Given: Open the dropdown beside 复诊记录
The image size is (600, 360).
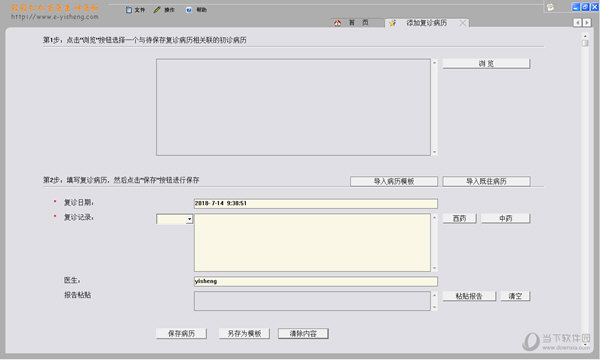Looking at the screenshot, I should point(189,219).
